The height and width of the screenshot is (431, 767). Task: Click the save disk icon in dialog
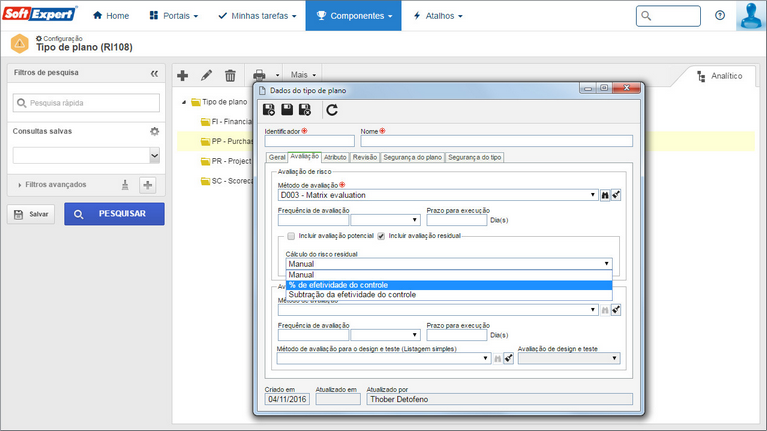point(287,110)
